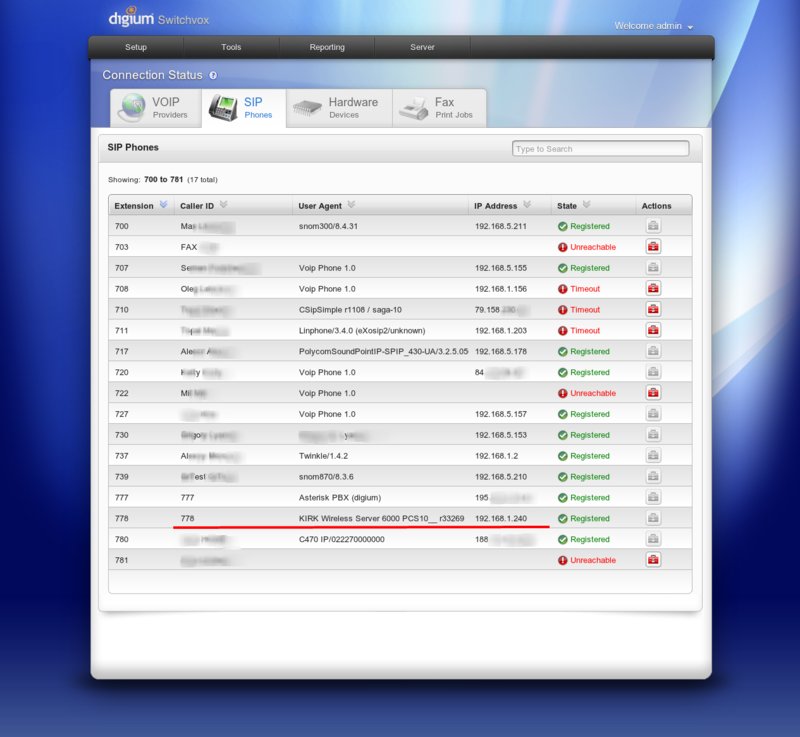Screen dimensions: 800x737
Task: Click the Unreachable status for extension 722
Action: click(x=587, y=393)
